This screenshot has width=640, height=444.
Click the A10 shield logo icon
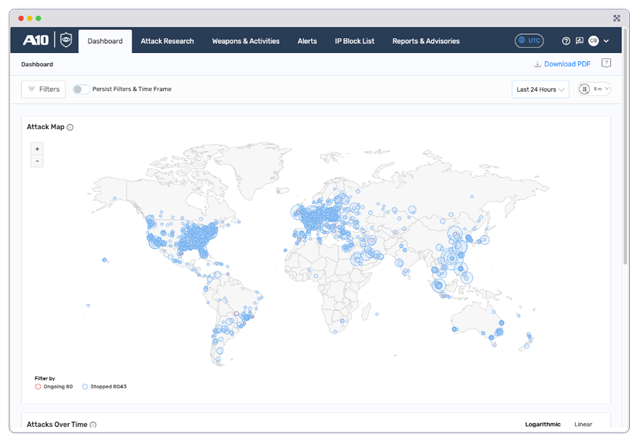pos(66,41)
